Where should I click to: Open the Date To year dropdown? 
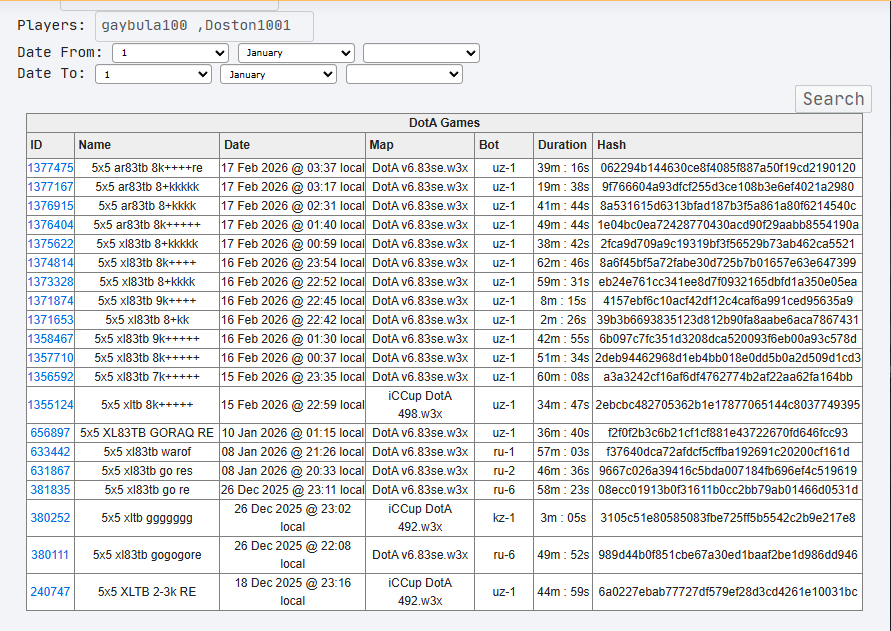[x=404, y=74]
